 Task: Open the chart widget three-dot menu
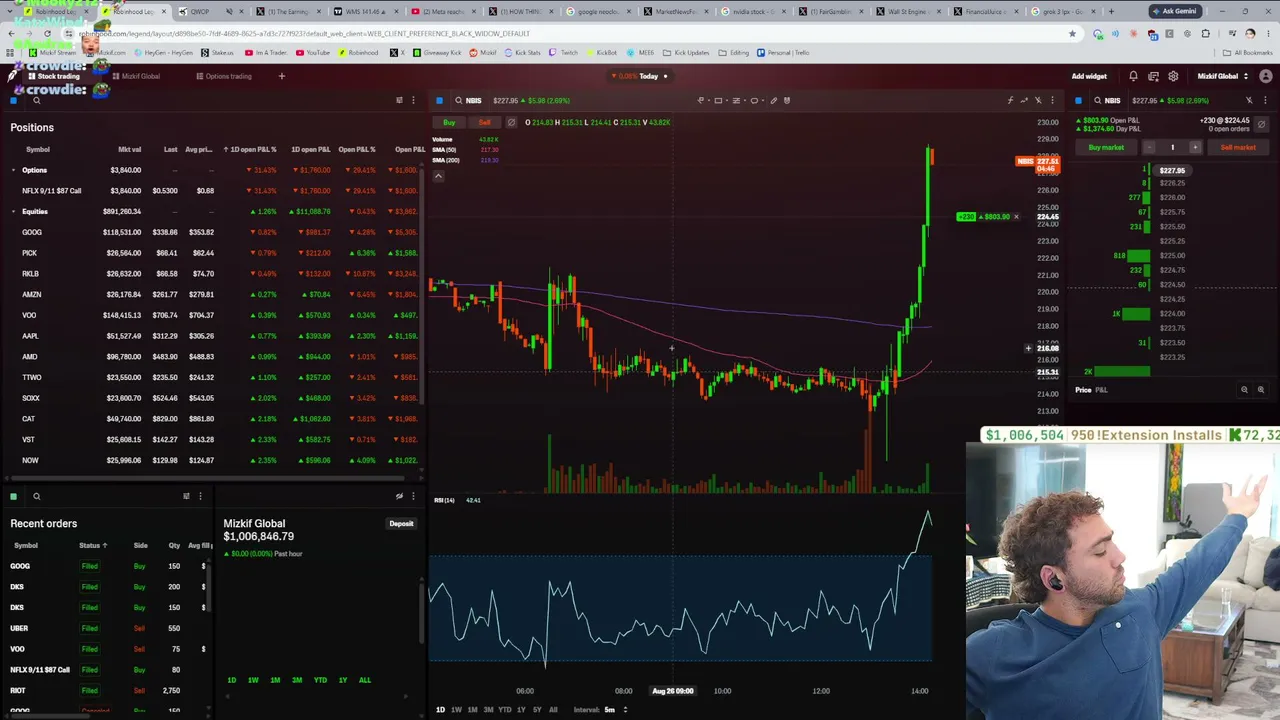[1052, 100]
